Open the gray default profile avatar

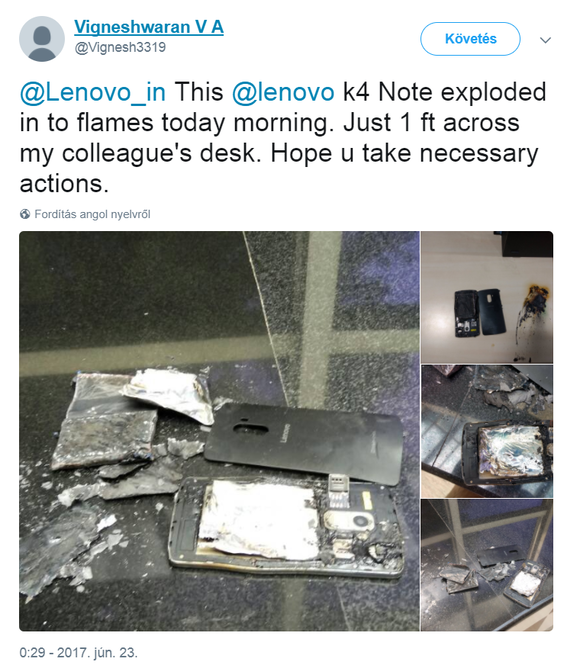pos(42,39)
